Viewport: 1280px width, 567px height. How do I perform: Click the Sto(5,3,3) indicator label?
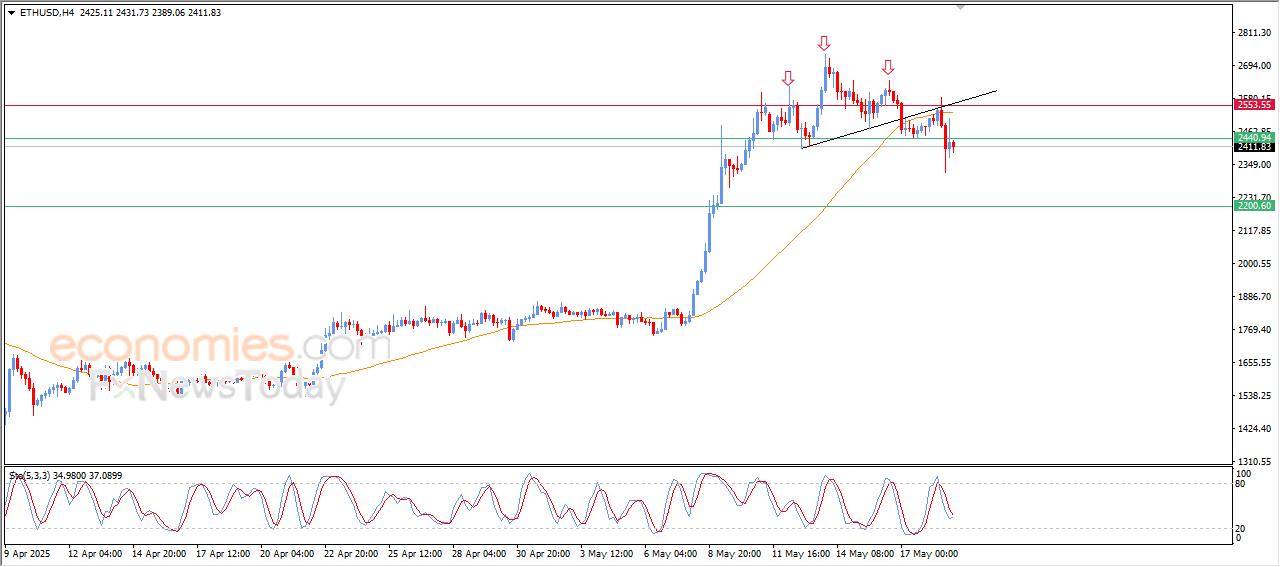tap(29, 476)
